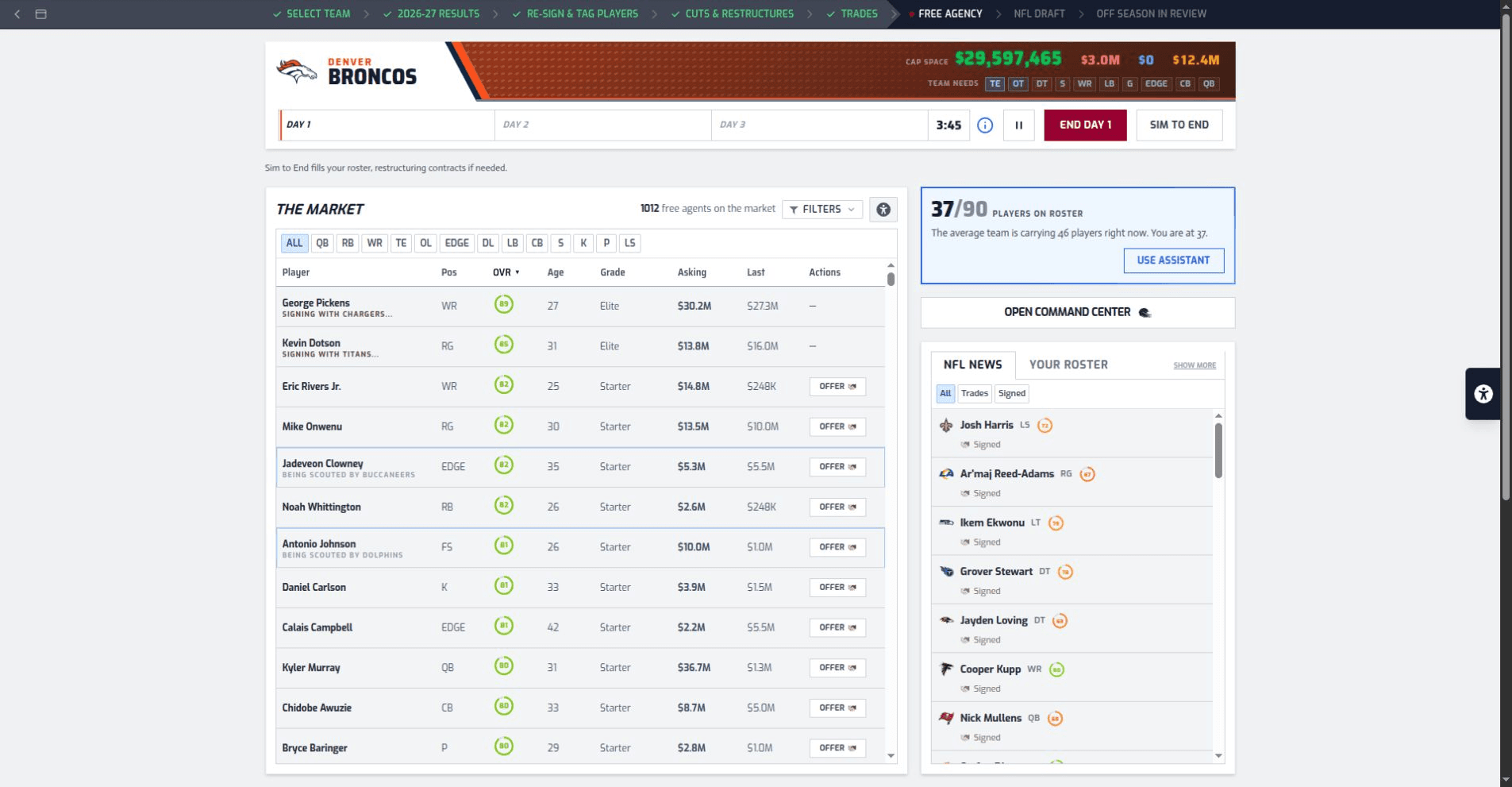This screenshot has width=1512, height=787.
Task: Click the Ravens logo beside Jayden Loving
Action: (946, 620)
